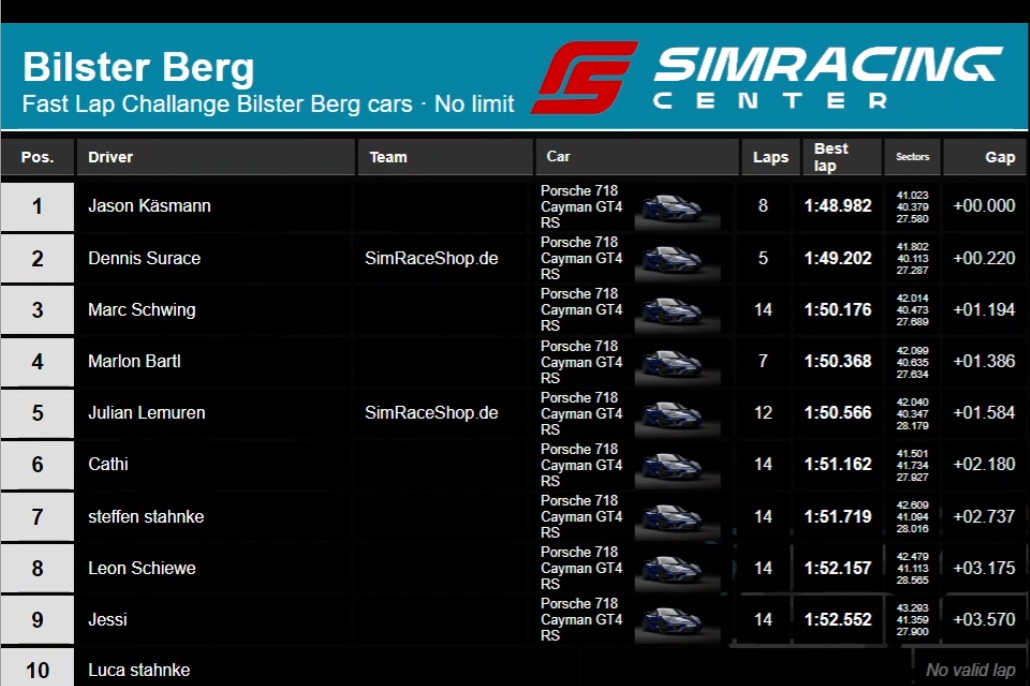Click the Sectors column header
1030x686 pixels.
(x=912, y=157)
